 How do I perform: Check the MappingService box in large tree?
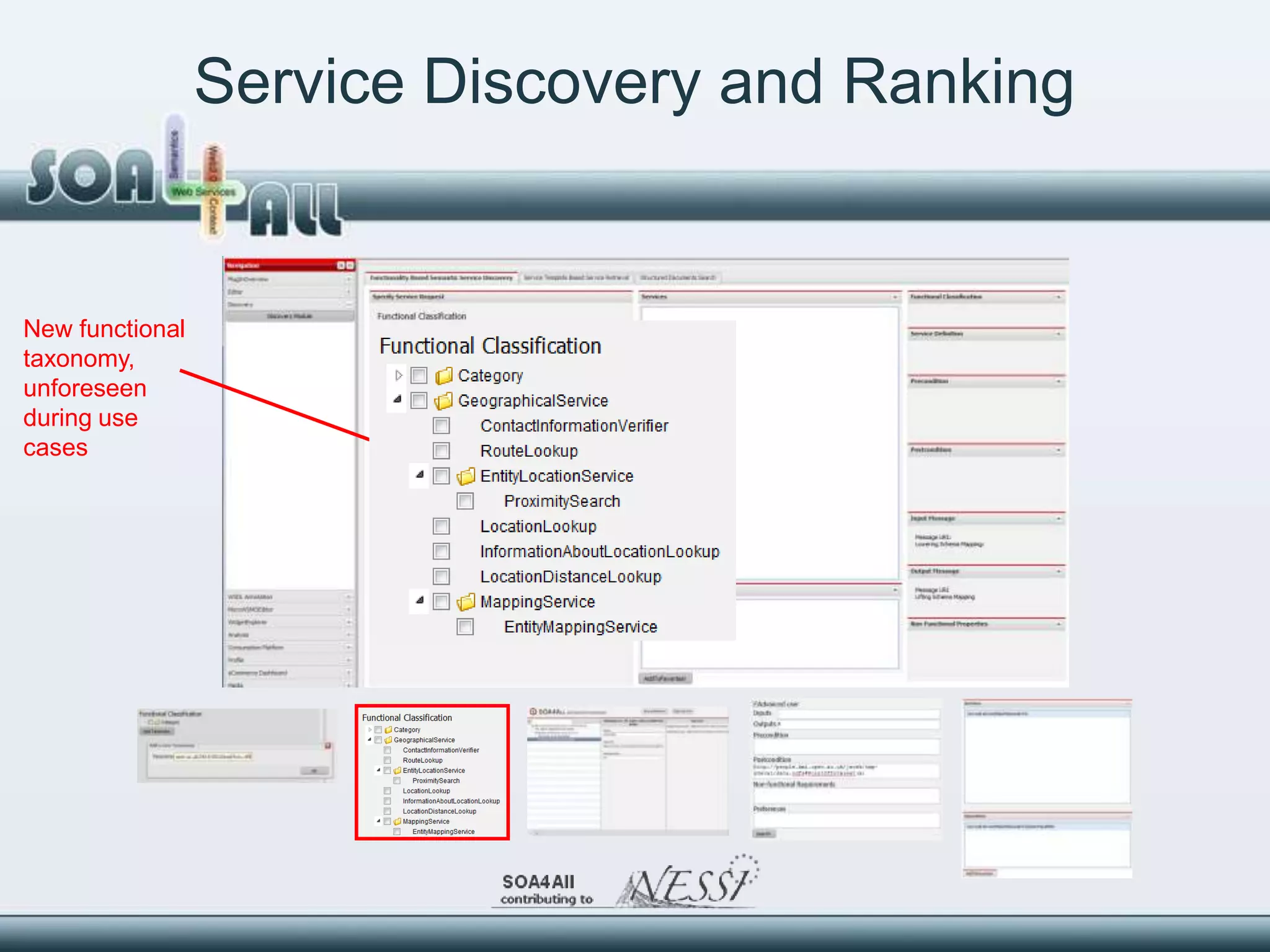[x=442, y=602]
